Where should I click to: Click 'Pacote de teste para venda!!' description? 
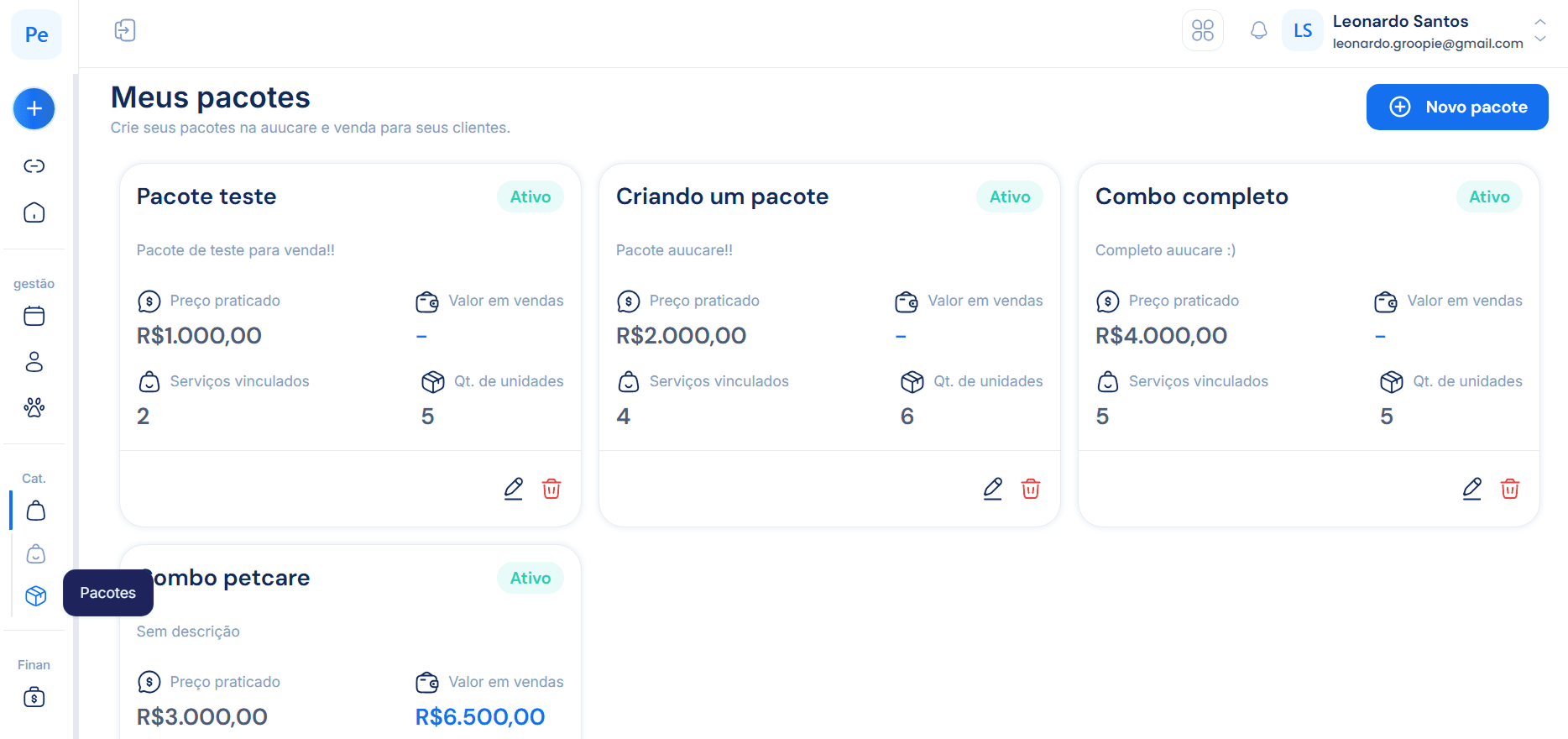pyautogui.click(x=236, y=250)
